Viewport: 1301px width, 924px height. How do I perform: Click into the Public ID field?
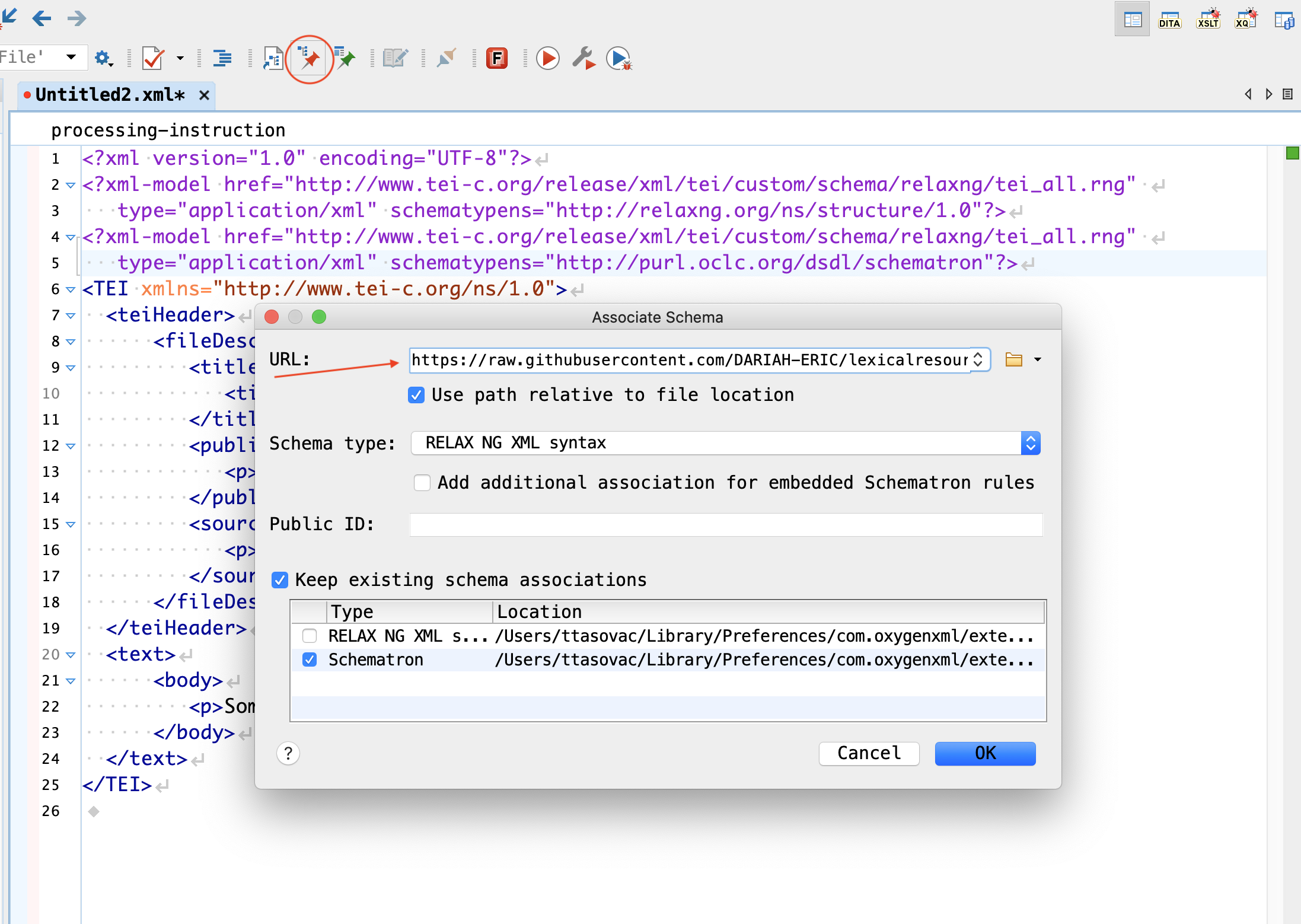click(726, 524)
